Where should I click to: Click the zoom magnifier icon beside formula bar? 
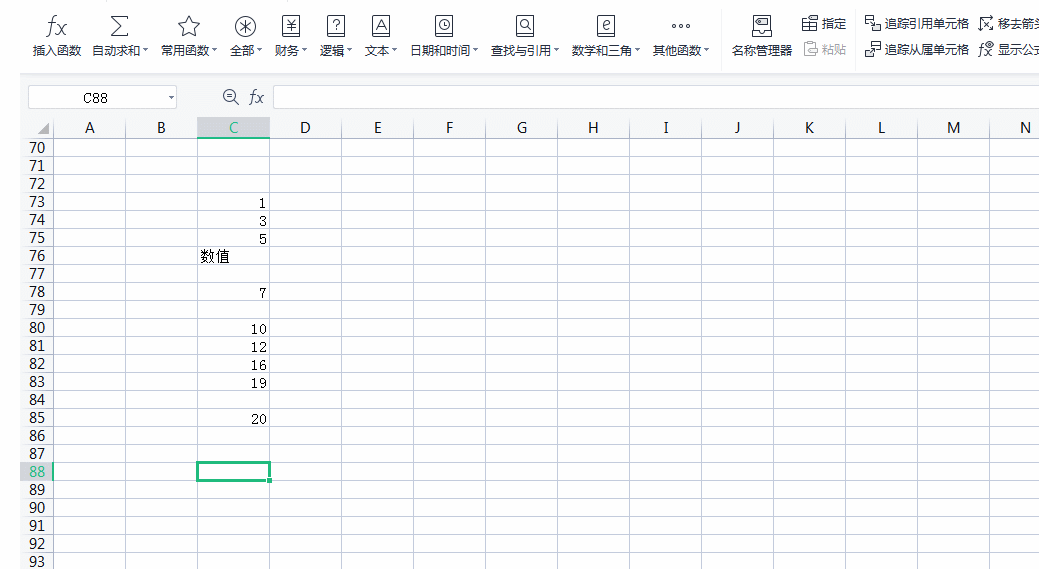tap(231, 97)
